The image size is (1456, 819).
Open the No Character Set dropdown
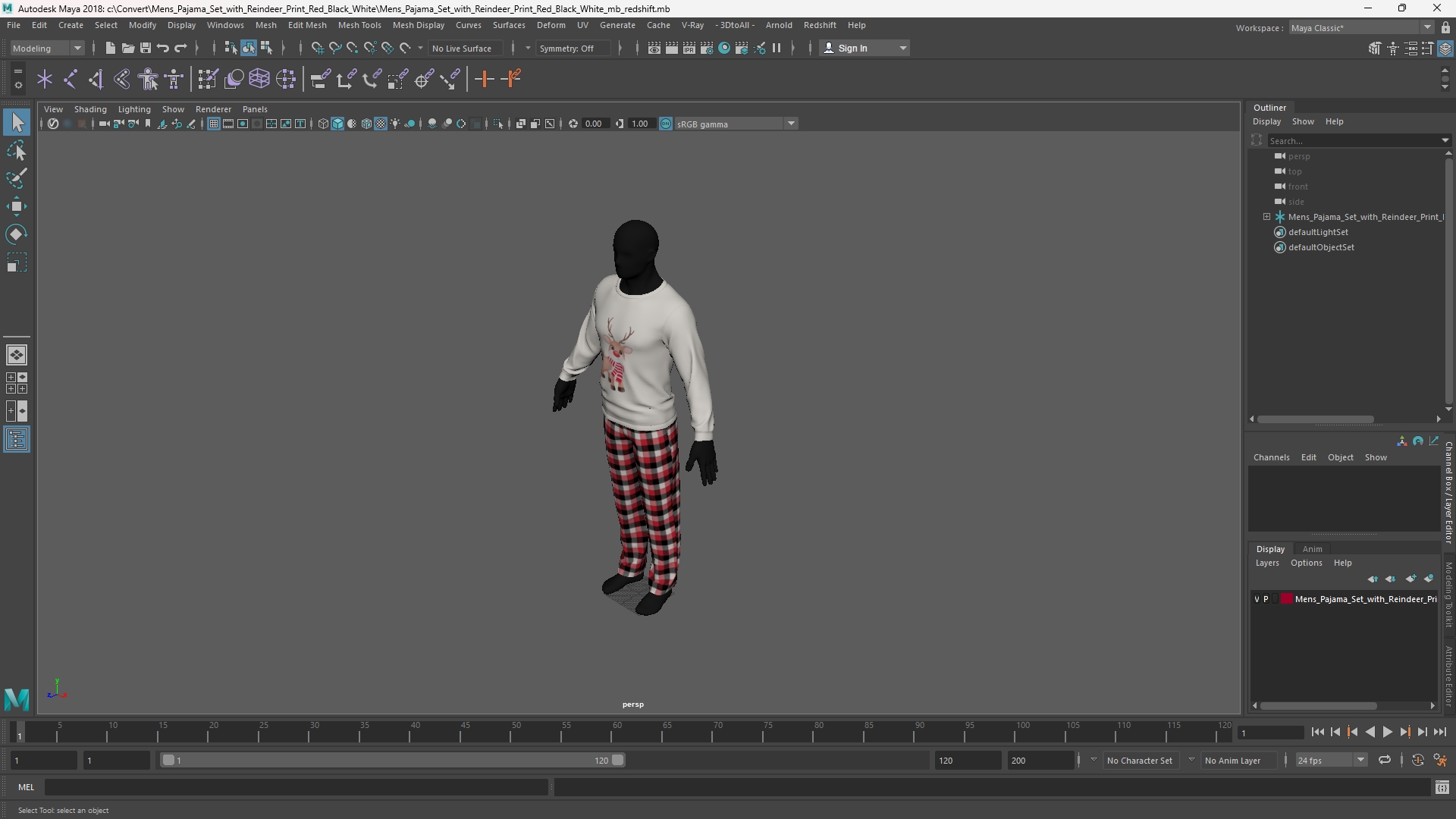tap(1140, 760)
